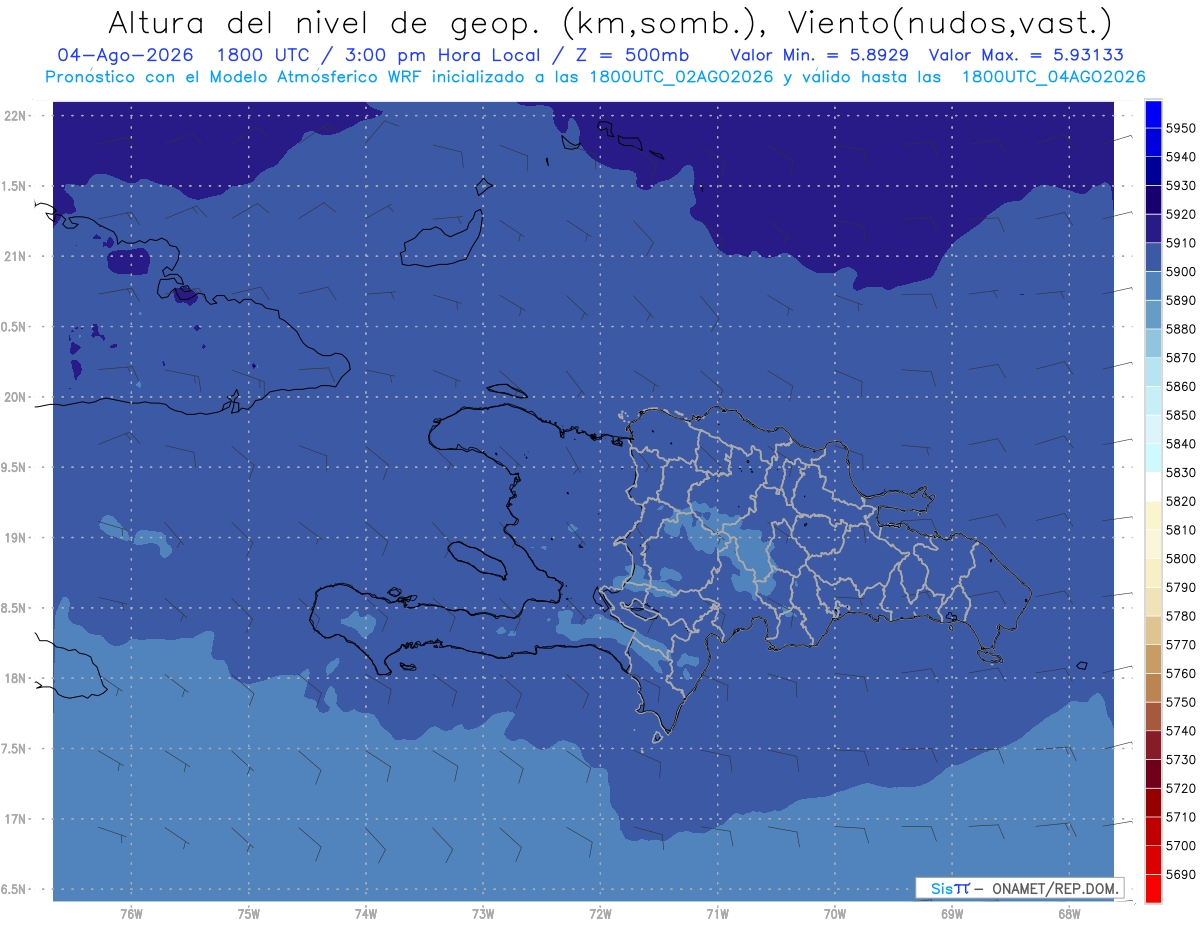Click the '5900' color scale value
Image resolution: width=1200 pixels, height=927 pixels.
1180,272
